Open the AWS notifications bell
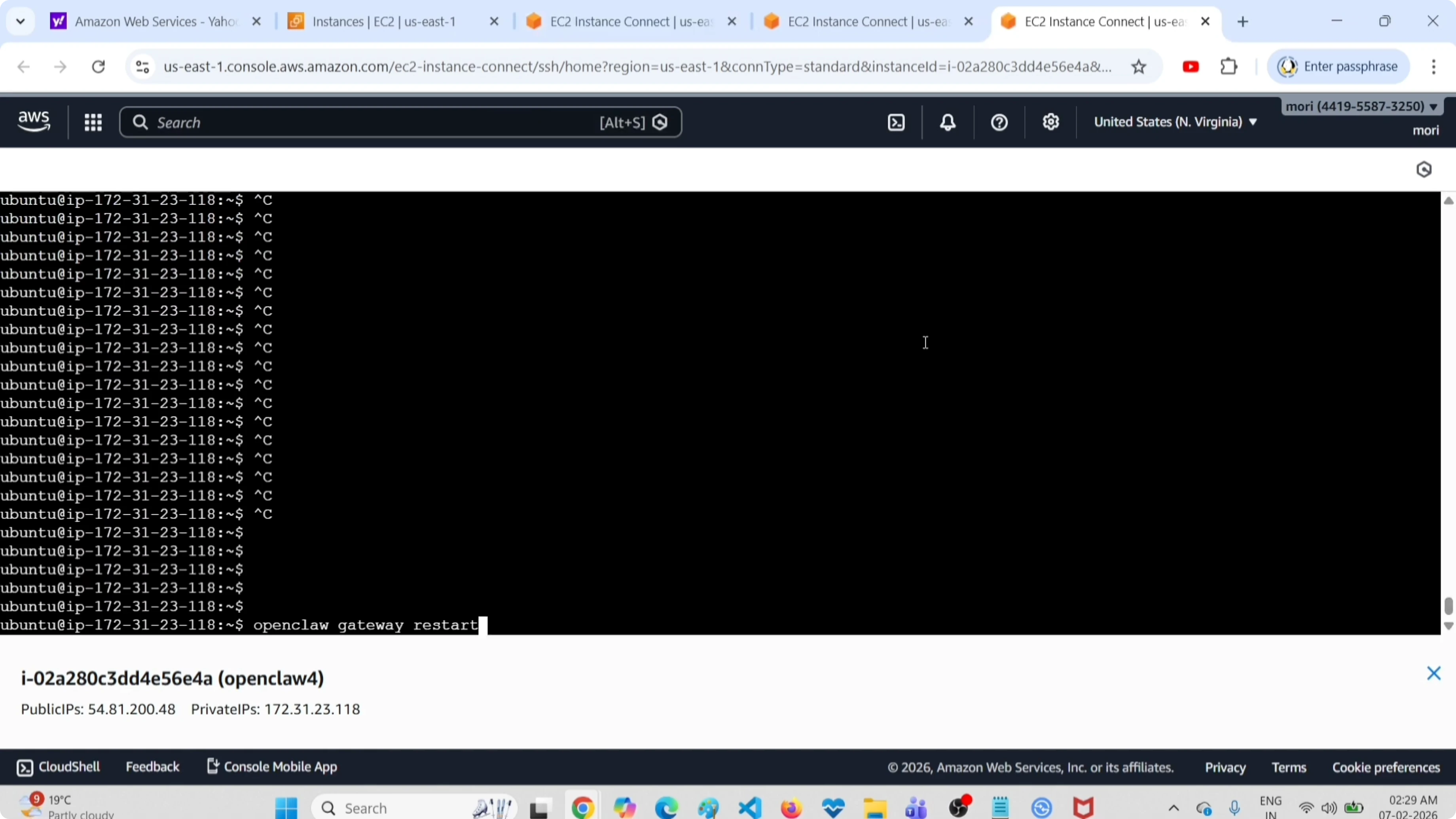Screen dimensions: 1456x819 click(x=948, y=122)
